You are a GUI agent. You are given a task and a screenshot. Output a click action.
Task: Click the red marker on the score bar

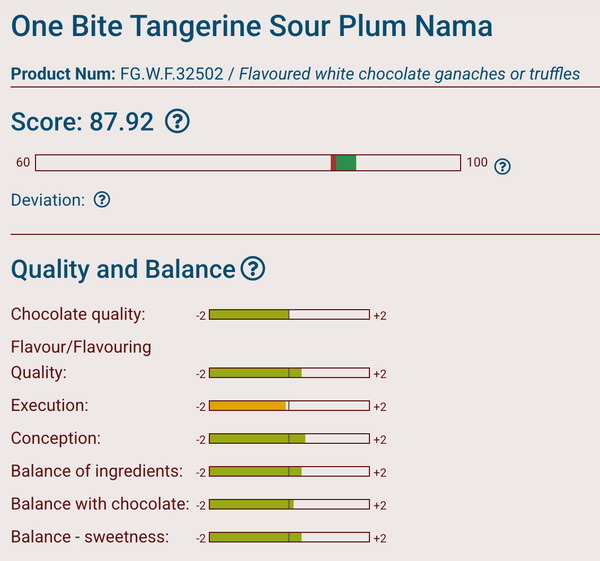point(333,163)
